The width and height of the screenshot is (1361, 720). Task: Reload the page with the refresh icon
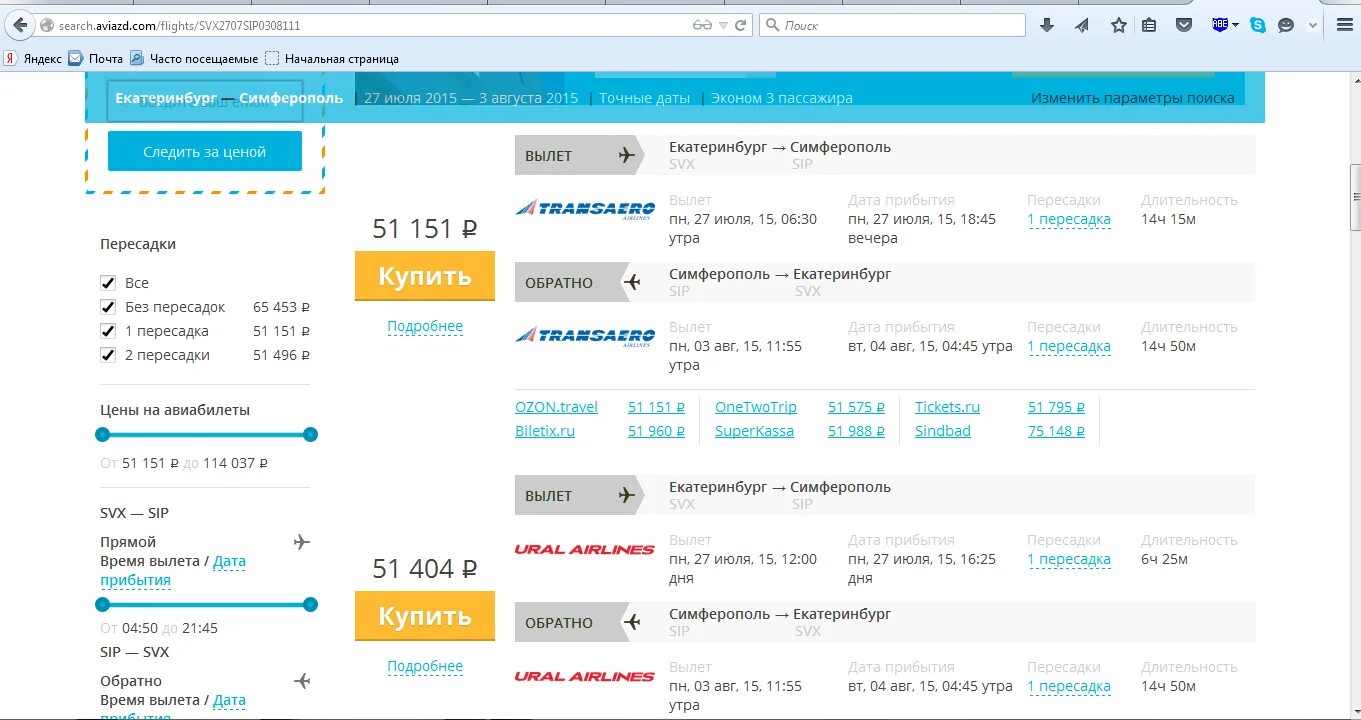pyautogui.click(x=741, y=25)
